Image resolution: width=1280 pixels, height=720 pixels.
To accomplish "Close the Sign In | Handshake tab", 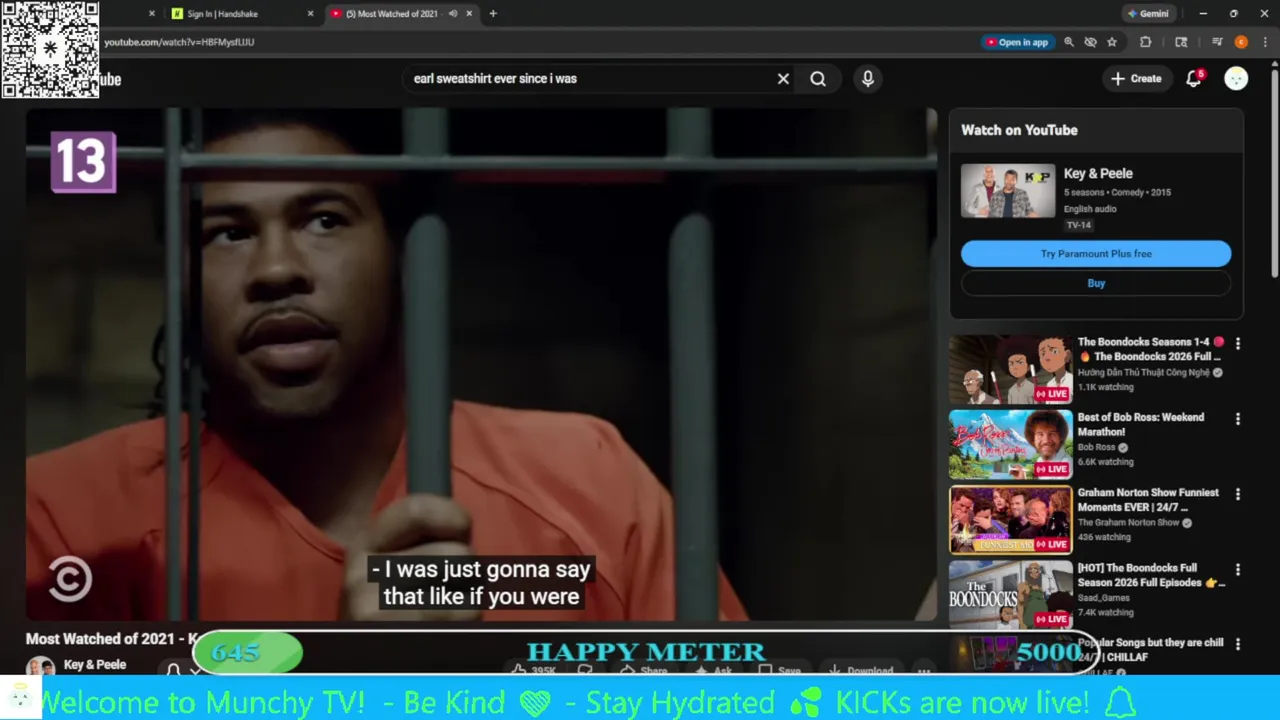I will [x=310, y=14].
